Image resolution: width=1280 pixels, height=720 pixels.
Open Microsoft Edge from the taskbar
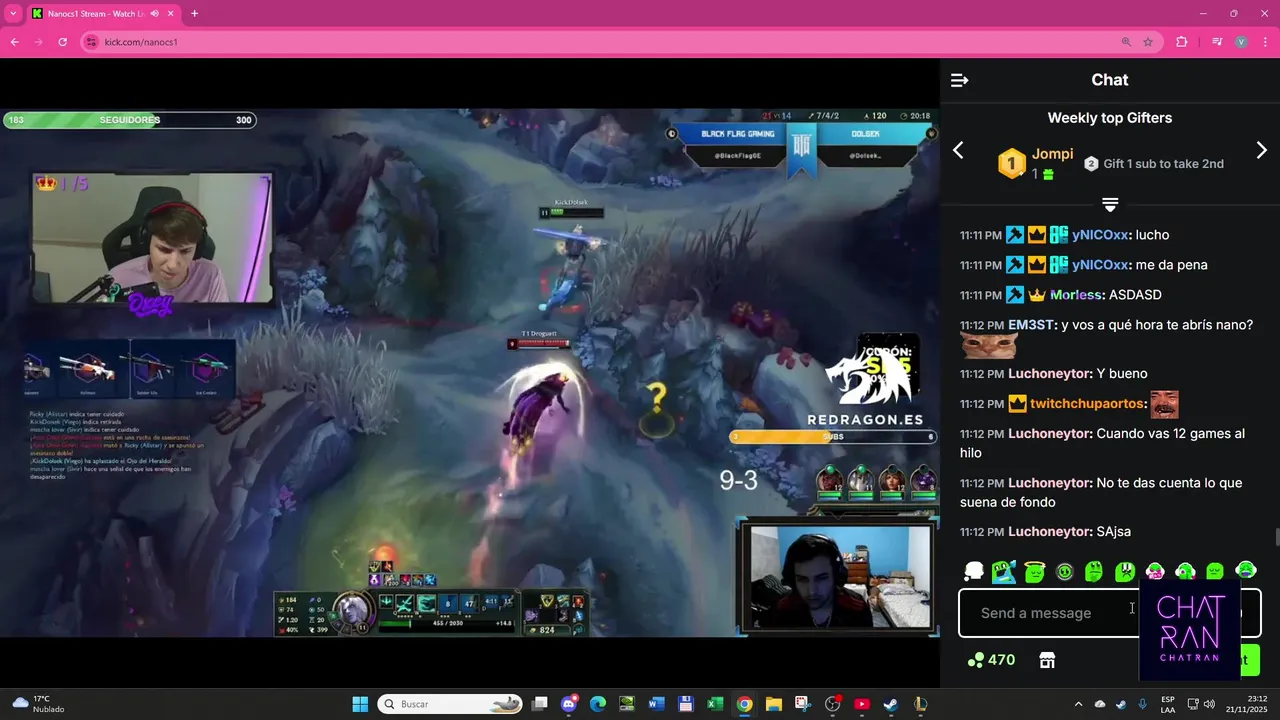598,704
